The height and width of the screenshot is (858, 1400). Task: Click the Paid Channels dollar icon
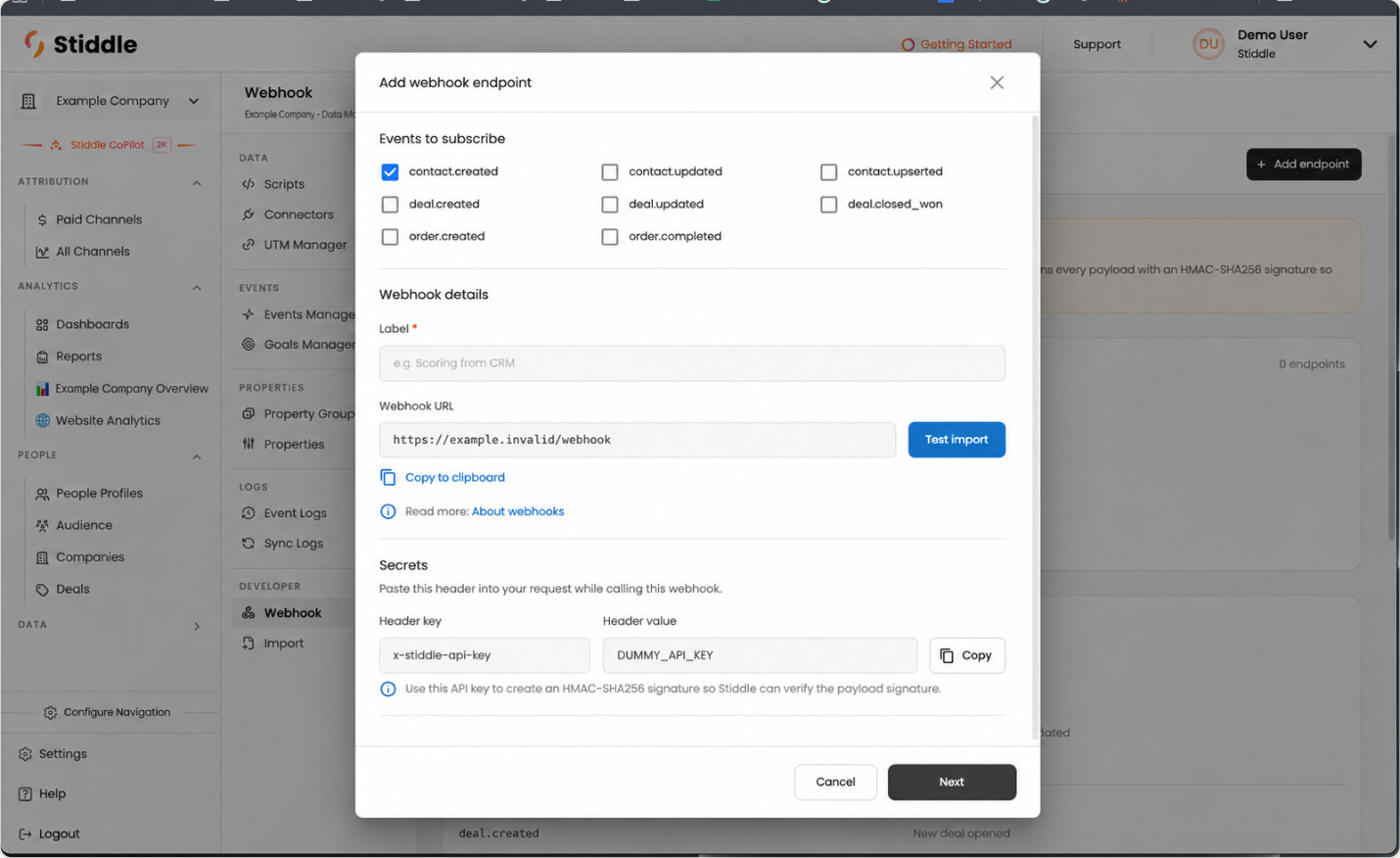click(x=42, y=220)
